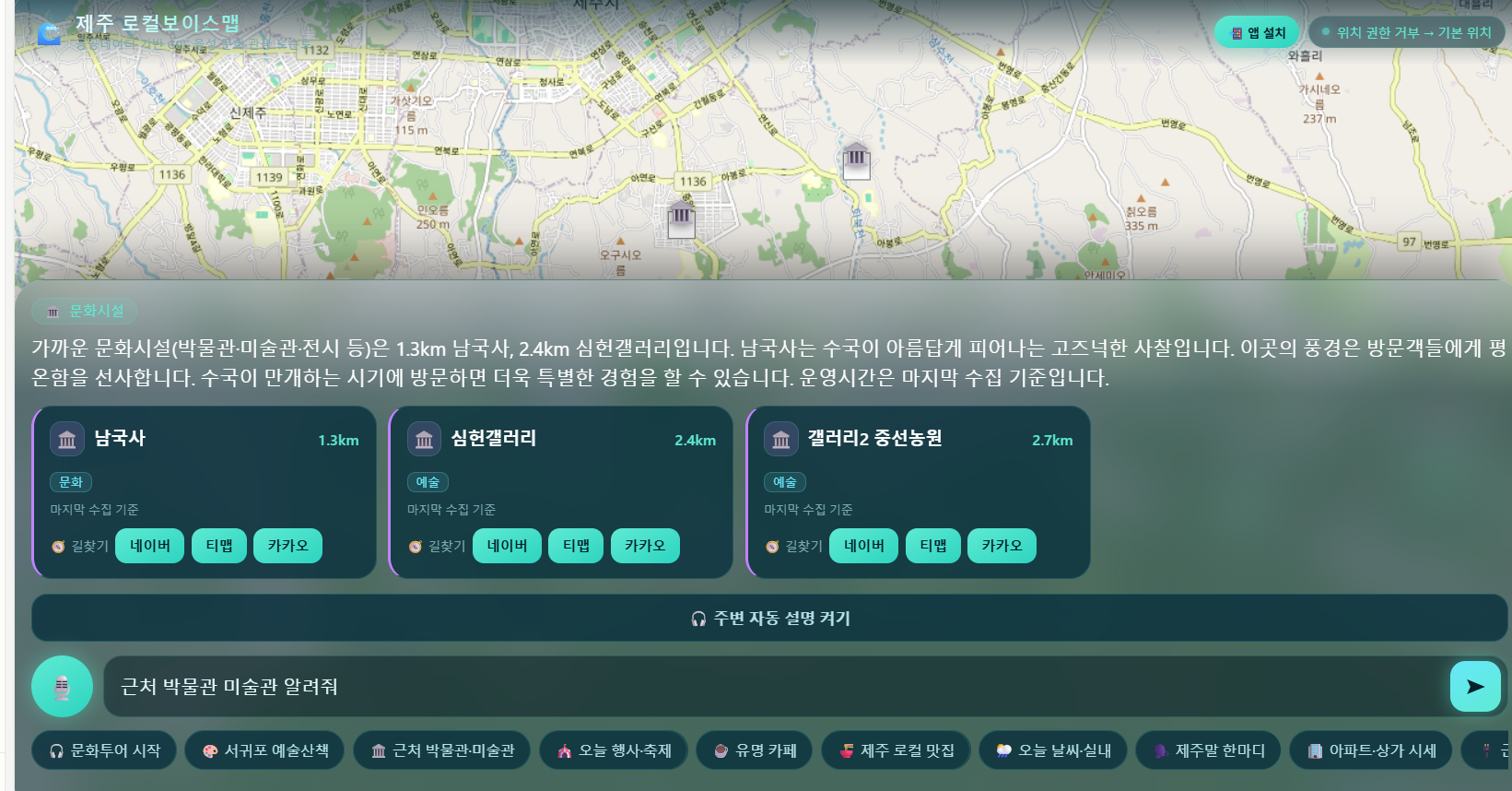The height and width of the screenshot is (791, 1512).
Task: Click the 남국사 card title
Action: (x=120, y=438)
